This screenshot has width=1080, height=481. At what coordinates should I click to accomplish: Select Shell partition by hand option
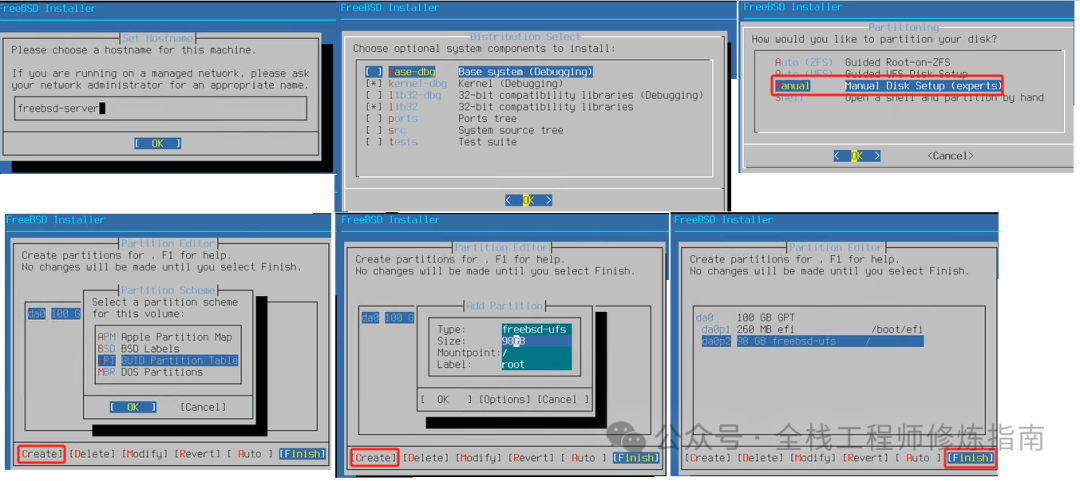[909, 98]
